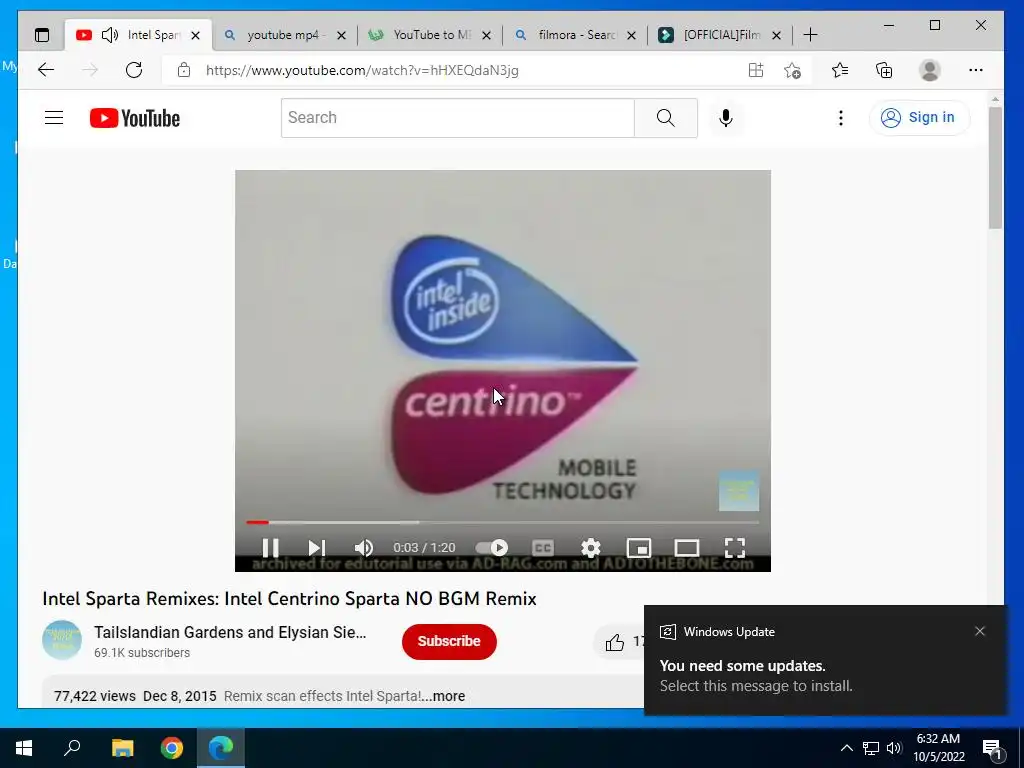The width and height of the screenshot is (1024, 768).
Task: Open the Windows Start menu
Action: click(x=24, y=748)
